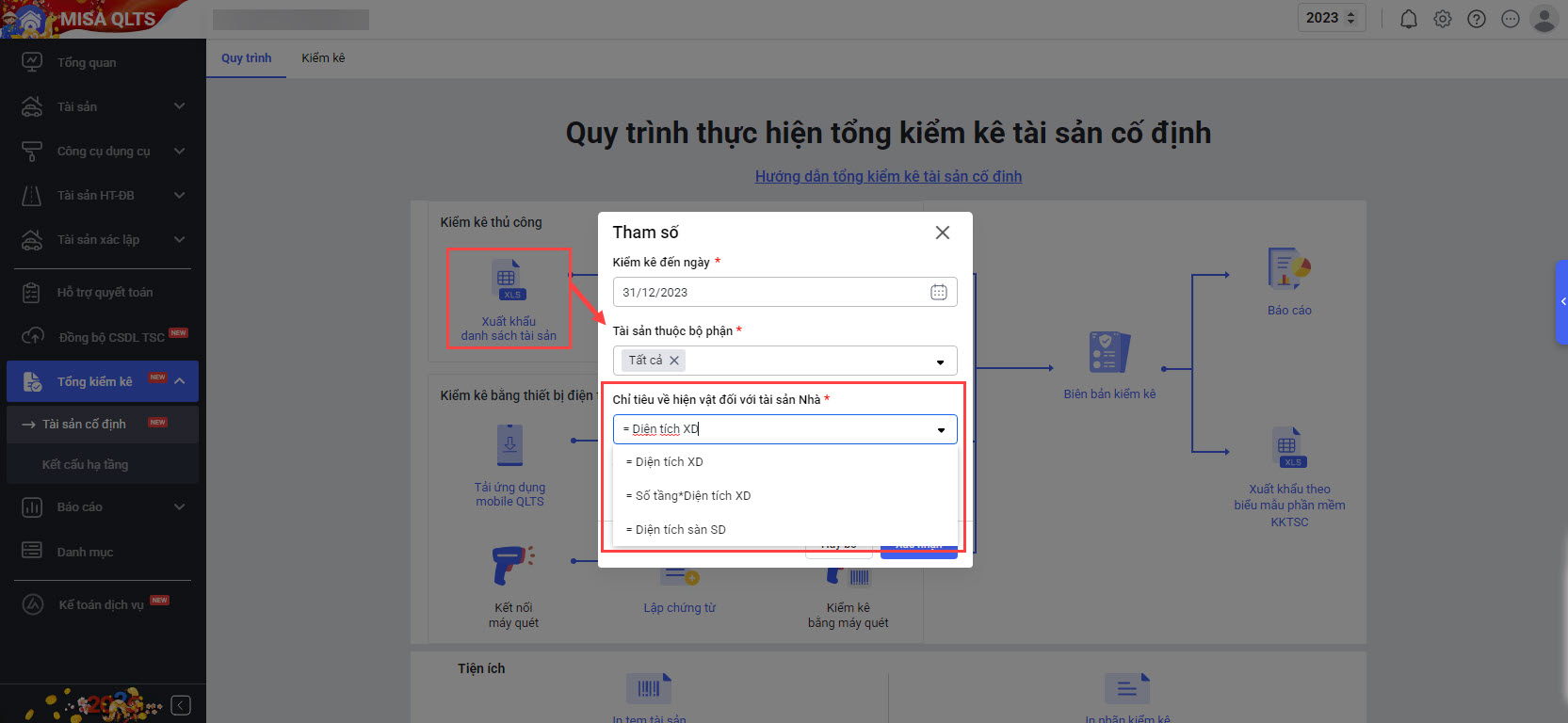Open the Hướng dẫn tổng kiểm kê tài sản cố định link
The image size is (1568, 723).
[888, 176]
